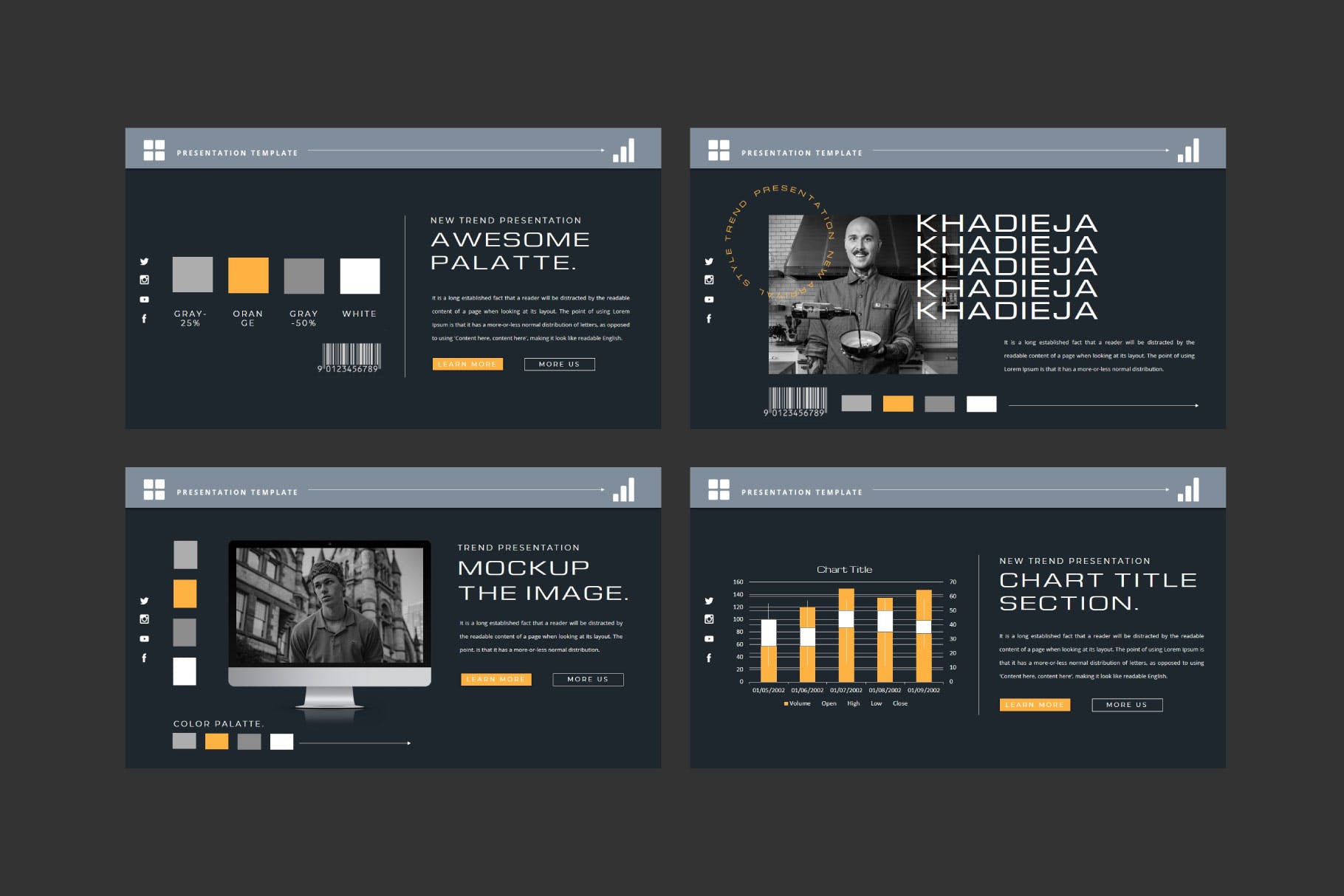Click the COLOR PALATTE label
1344x896 pixels.
pyautogui.click(x=219, y=724)
